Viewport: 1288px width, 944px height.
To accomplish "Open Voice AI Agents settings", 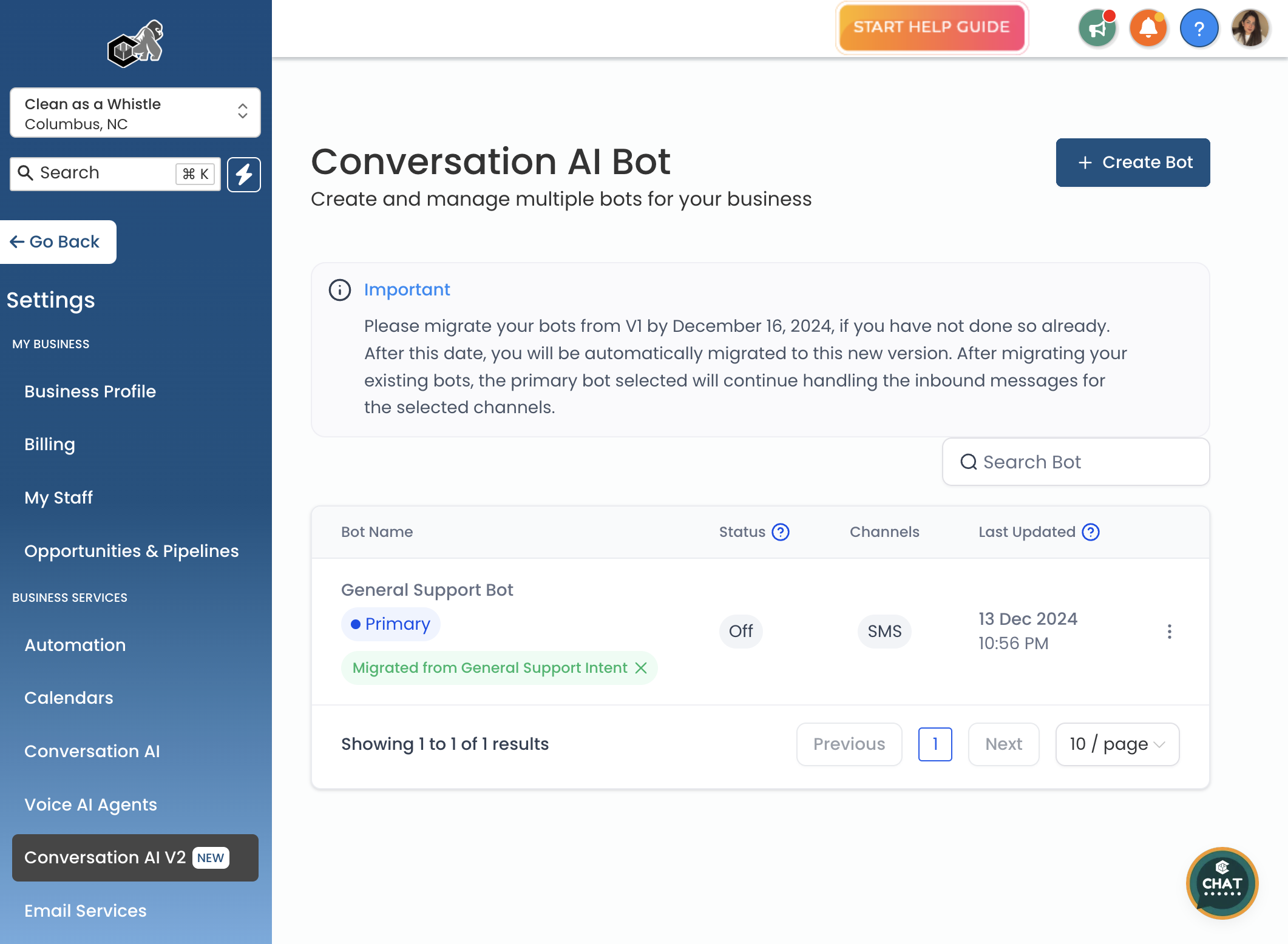I will [90, 804].
